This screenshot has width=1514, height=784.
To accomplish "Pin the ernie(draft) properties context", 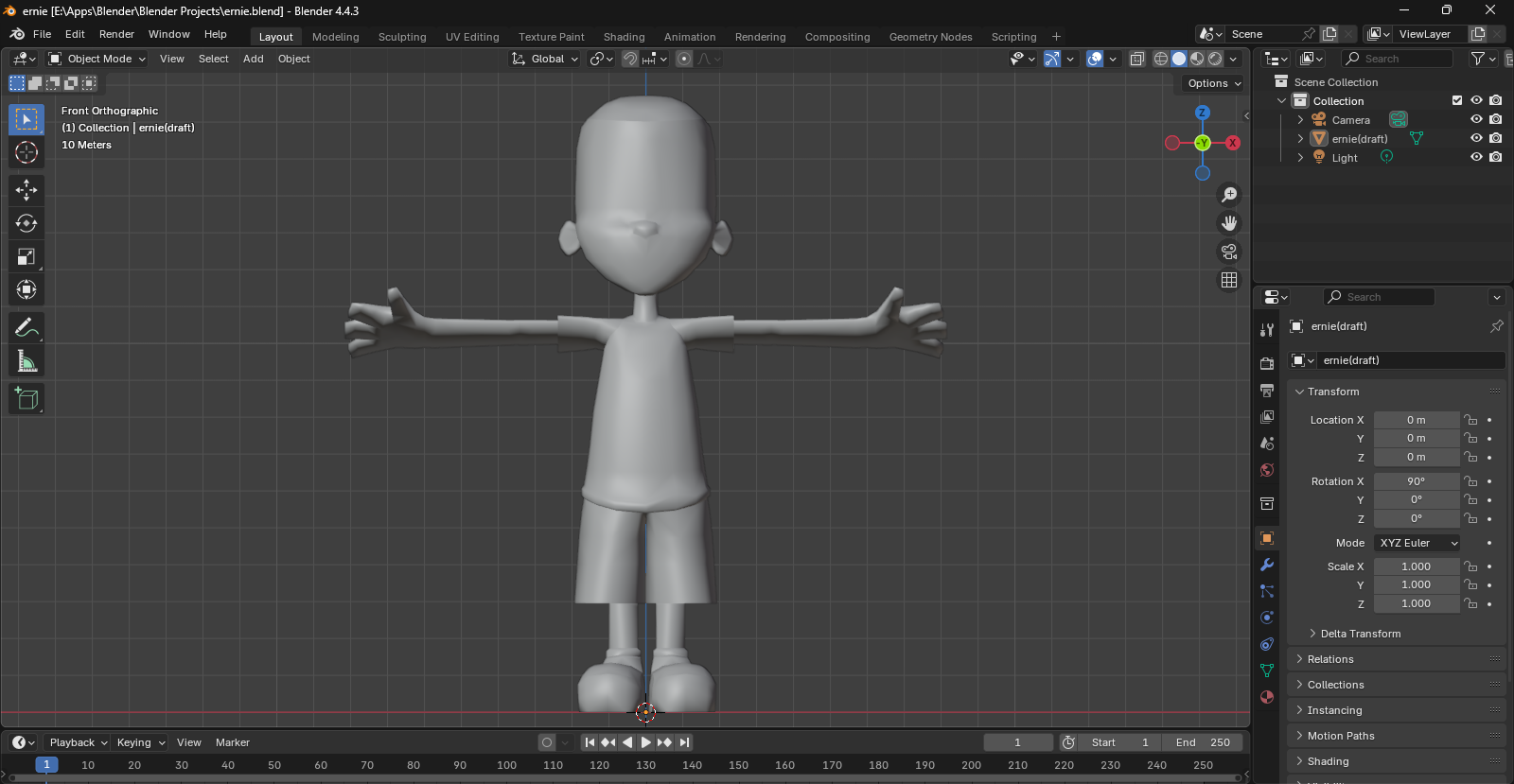I will tap(1496, 326).
